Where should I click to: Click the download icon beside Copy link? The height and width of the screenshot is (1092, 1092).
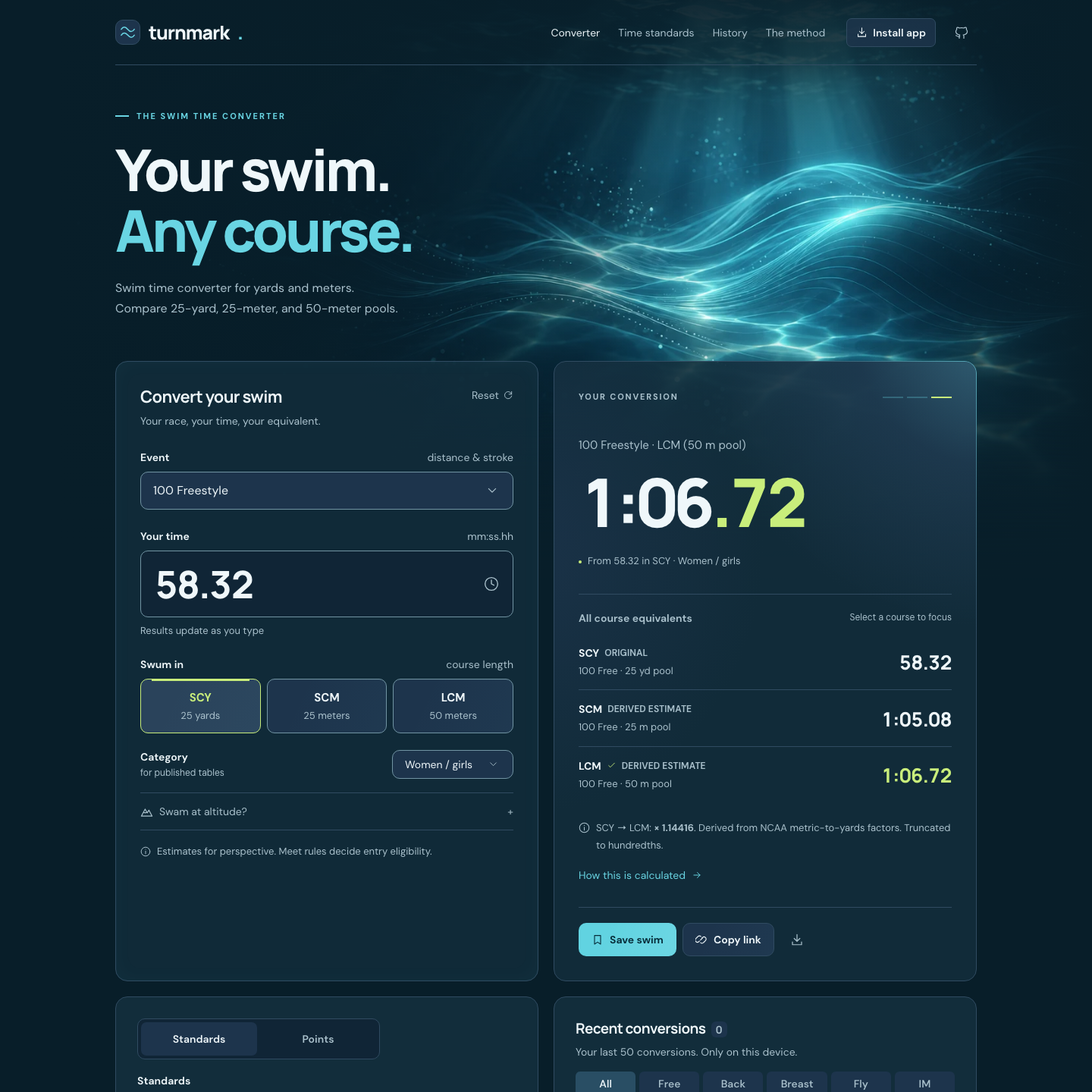797,940
